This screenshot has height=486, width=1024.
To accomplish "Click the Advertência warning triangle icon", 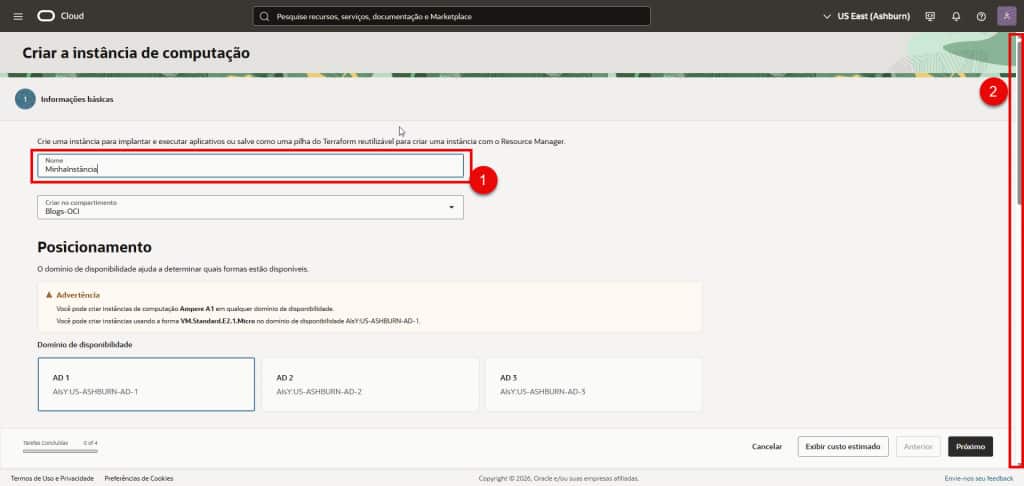I will (x=49, y=295).
